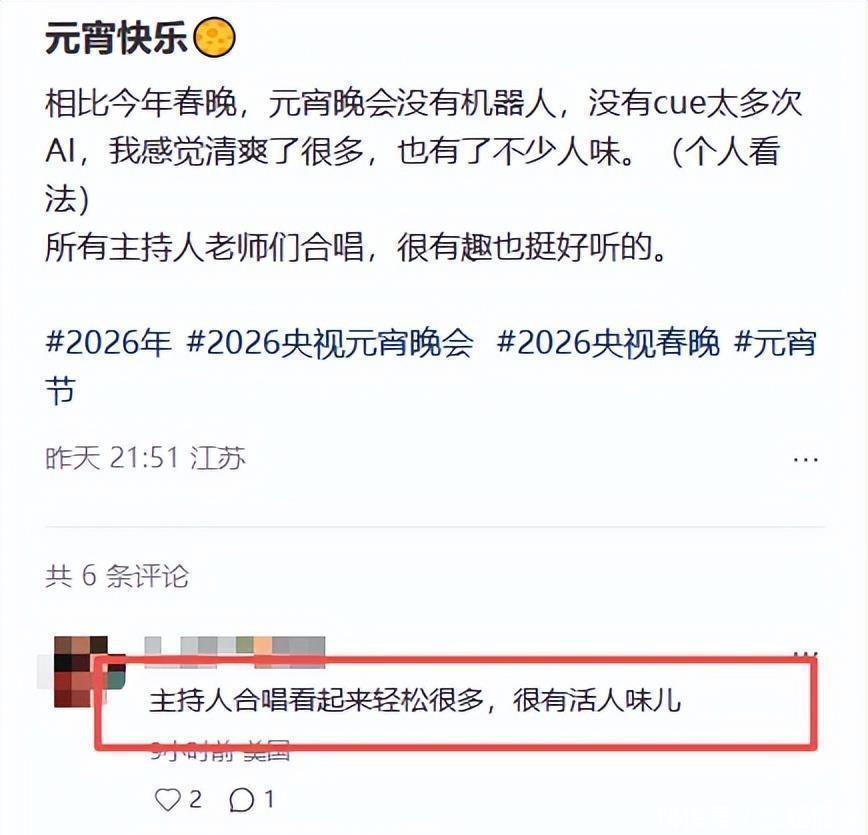Open the #2026央视元宵晚会 hashtag
The image size is (868, 835).
(x=330, y=342)
